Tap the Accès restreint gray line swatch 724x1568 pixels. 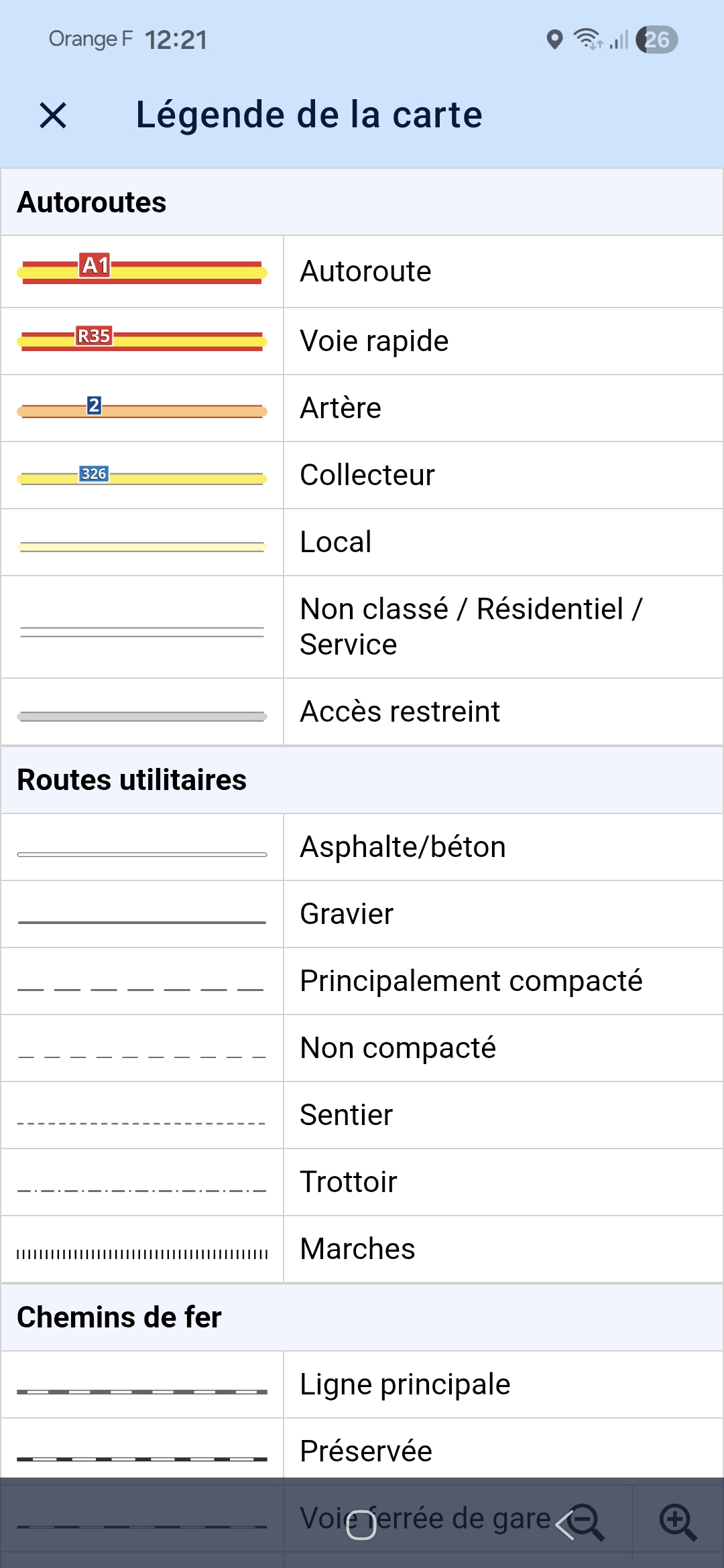click(x=142, y=716)
